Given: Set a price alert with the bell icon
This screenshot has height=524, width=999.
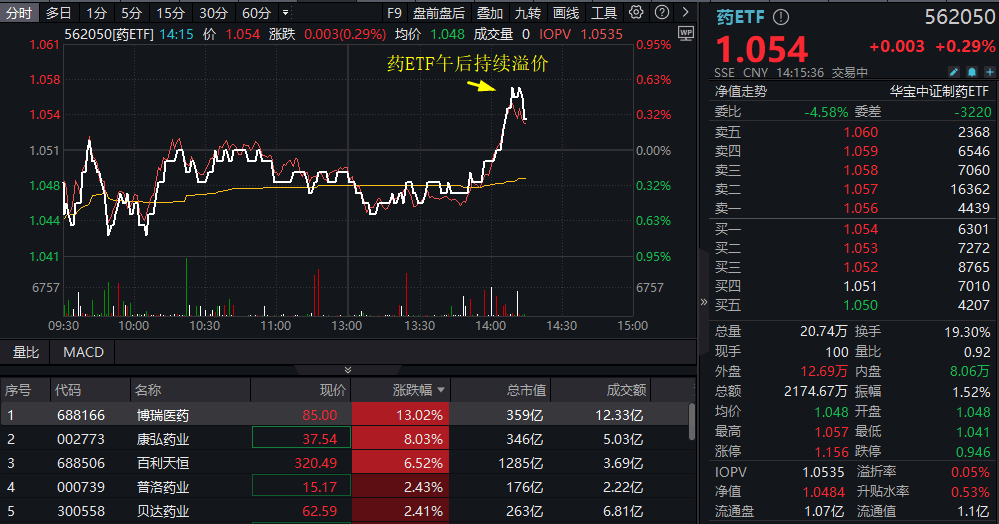Looking at the screenshot, I should (x=972, y=72).
